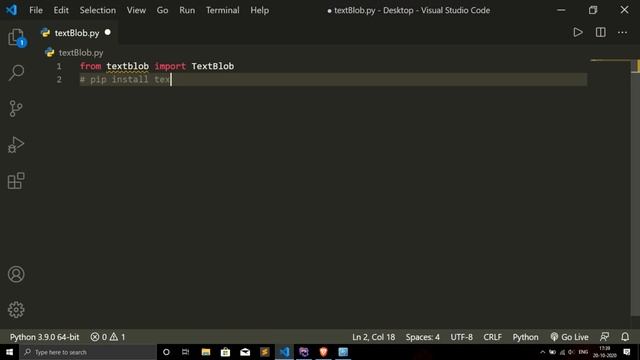Open the Extensions view
Screen dimensions: 640x360
coord(16,180)
